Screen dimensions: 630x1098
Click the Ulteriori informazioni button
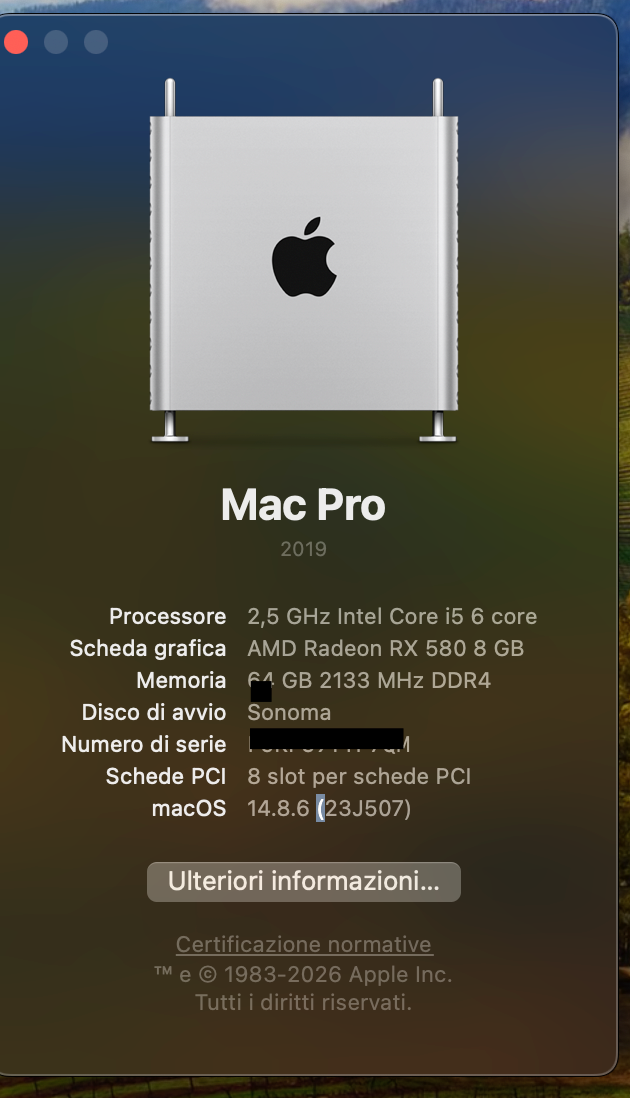[303, 882]
